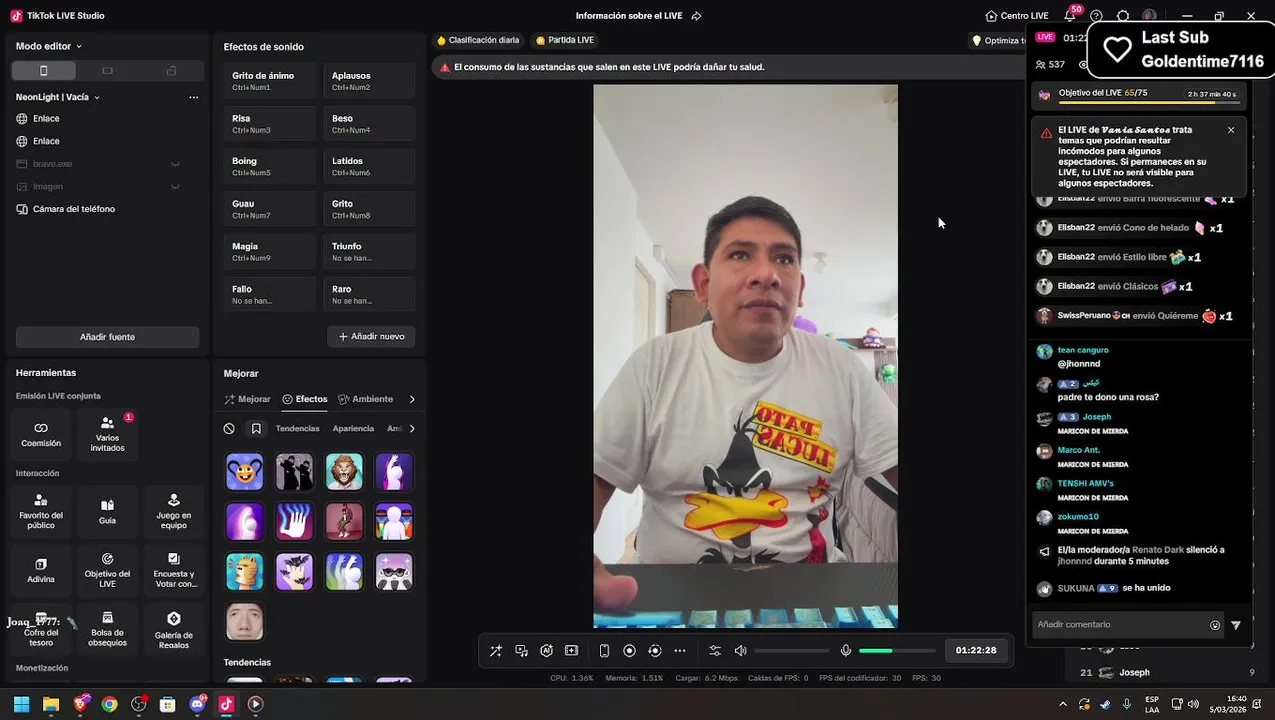Image resolution: width=1275 pixels, height=720 pixels.
Task: Open the audio mixer settings icon
Action: pos(715,650)
